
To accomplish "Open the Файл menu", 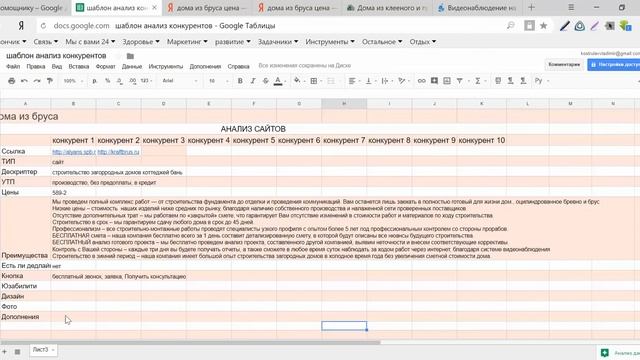I will 13,66.
